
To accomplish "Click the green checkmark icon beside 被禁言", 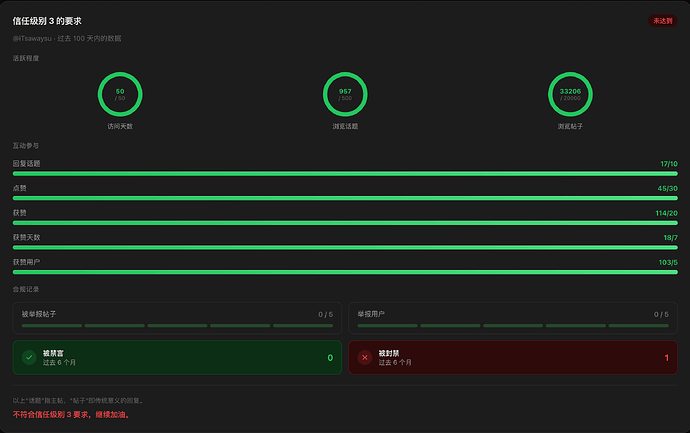I will click(x=29, y=357).
